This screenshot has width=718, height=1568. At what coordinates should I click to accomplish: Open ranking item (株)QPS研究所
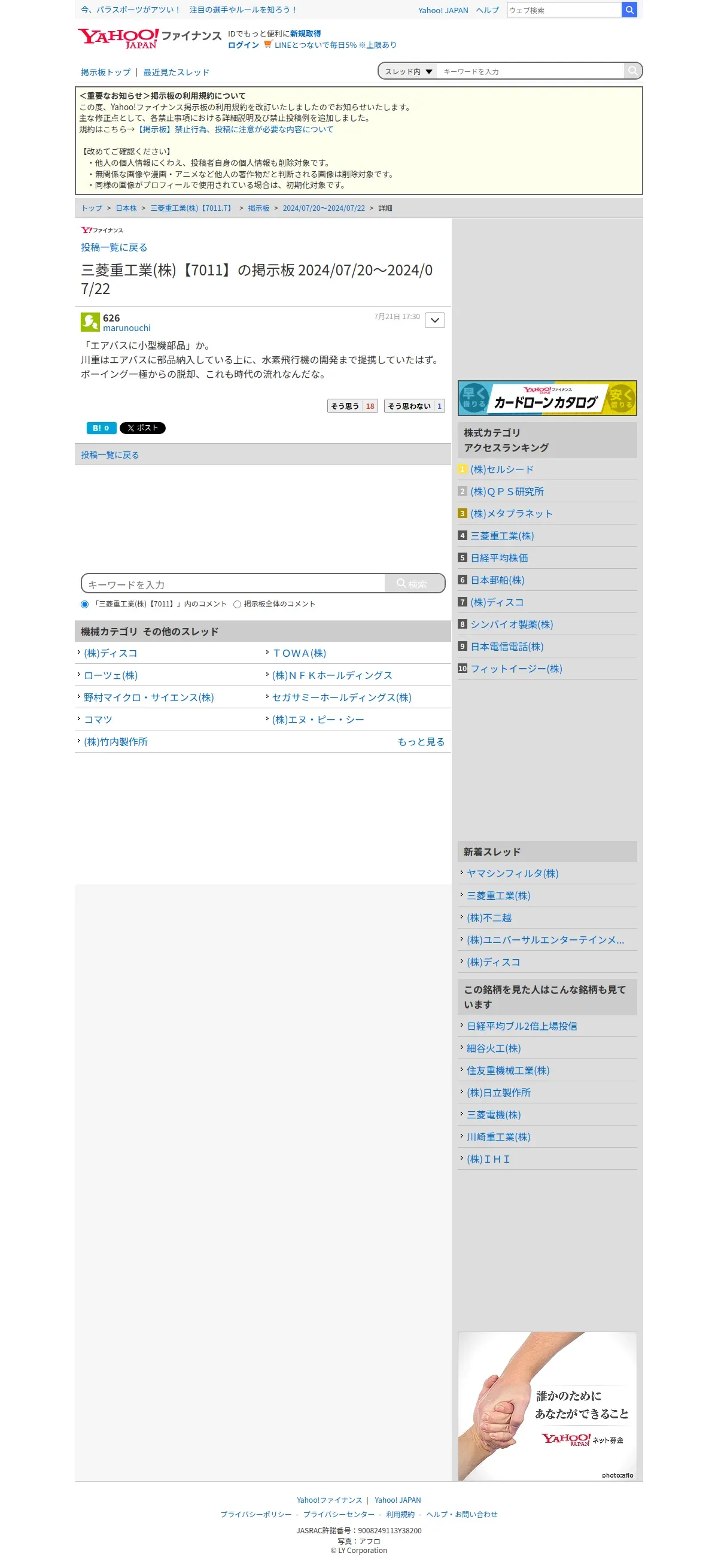point(507,491)
